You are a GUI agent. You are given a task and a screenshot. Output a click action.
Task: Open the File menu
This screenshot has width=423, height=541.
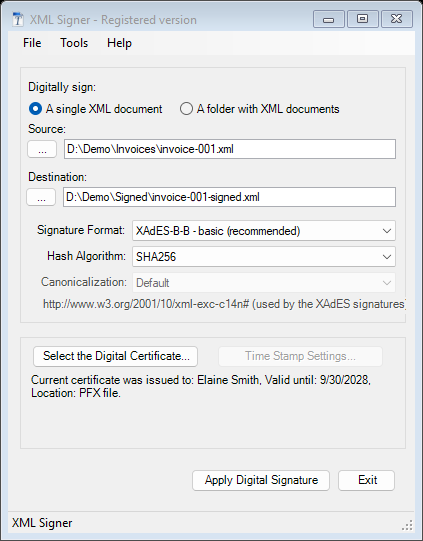pyautogui.click(x=32, y=43)
